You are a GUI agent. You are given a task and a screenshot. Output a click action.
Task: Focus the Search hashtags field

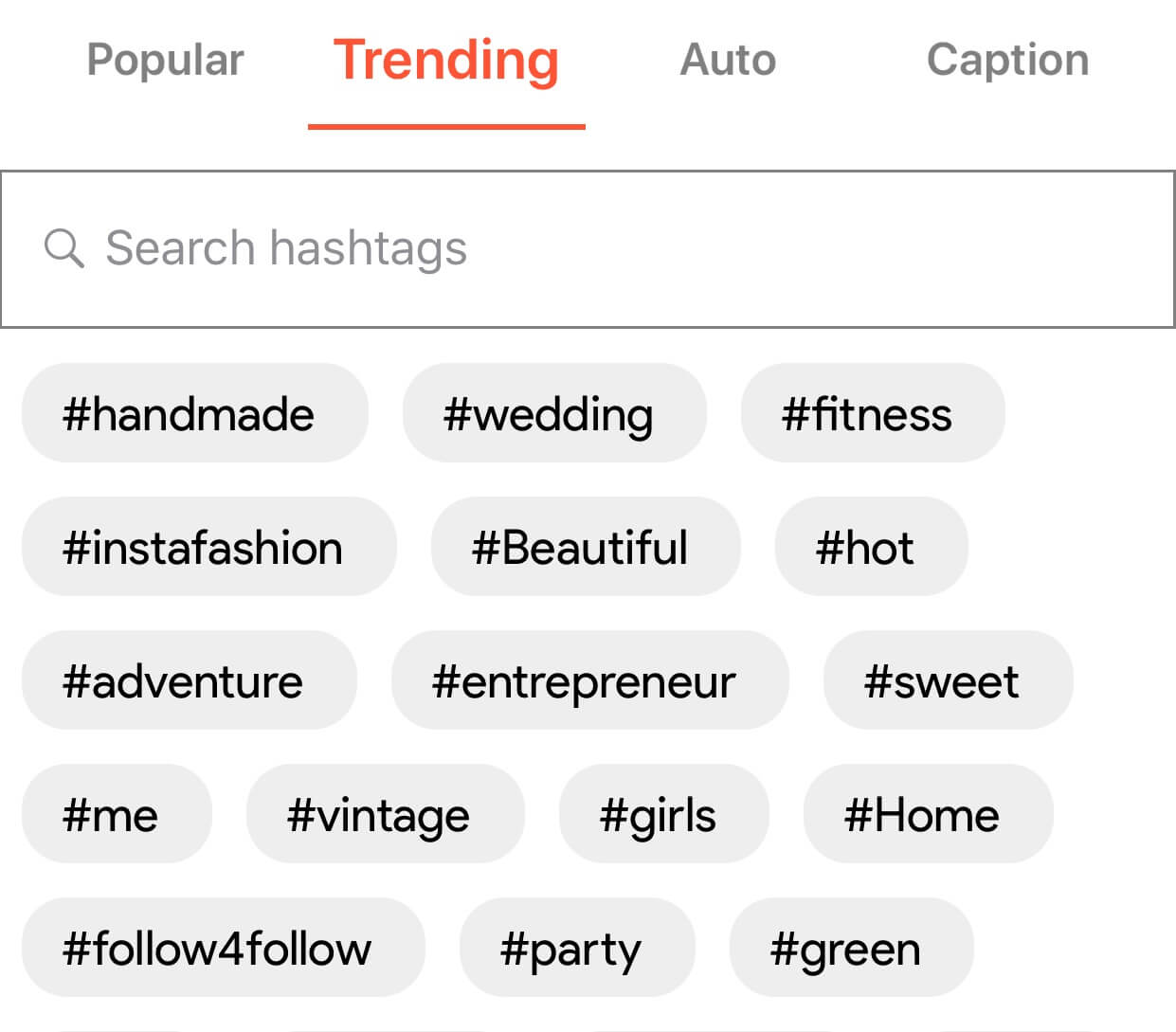click(588, 249)
